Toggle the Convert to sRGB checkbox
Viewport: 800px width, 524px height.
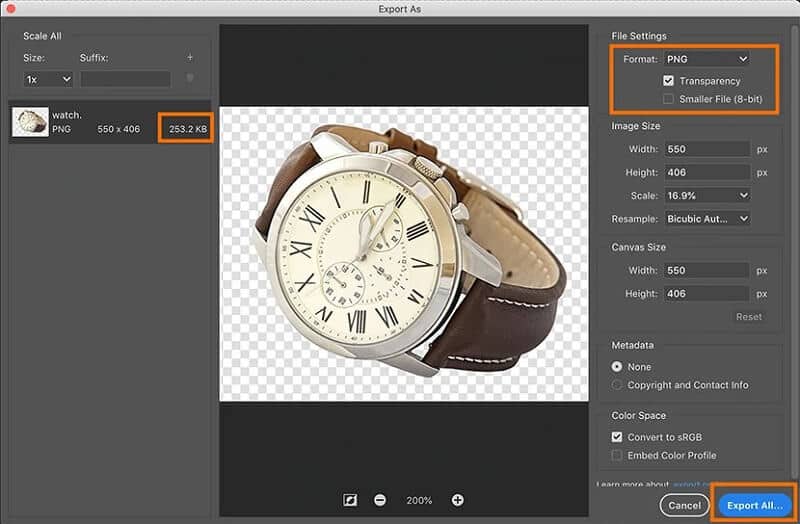click(x=617, y=437)
